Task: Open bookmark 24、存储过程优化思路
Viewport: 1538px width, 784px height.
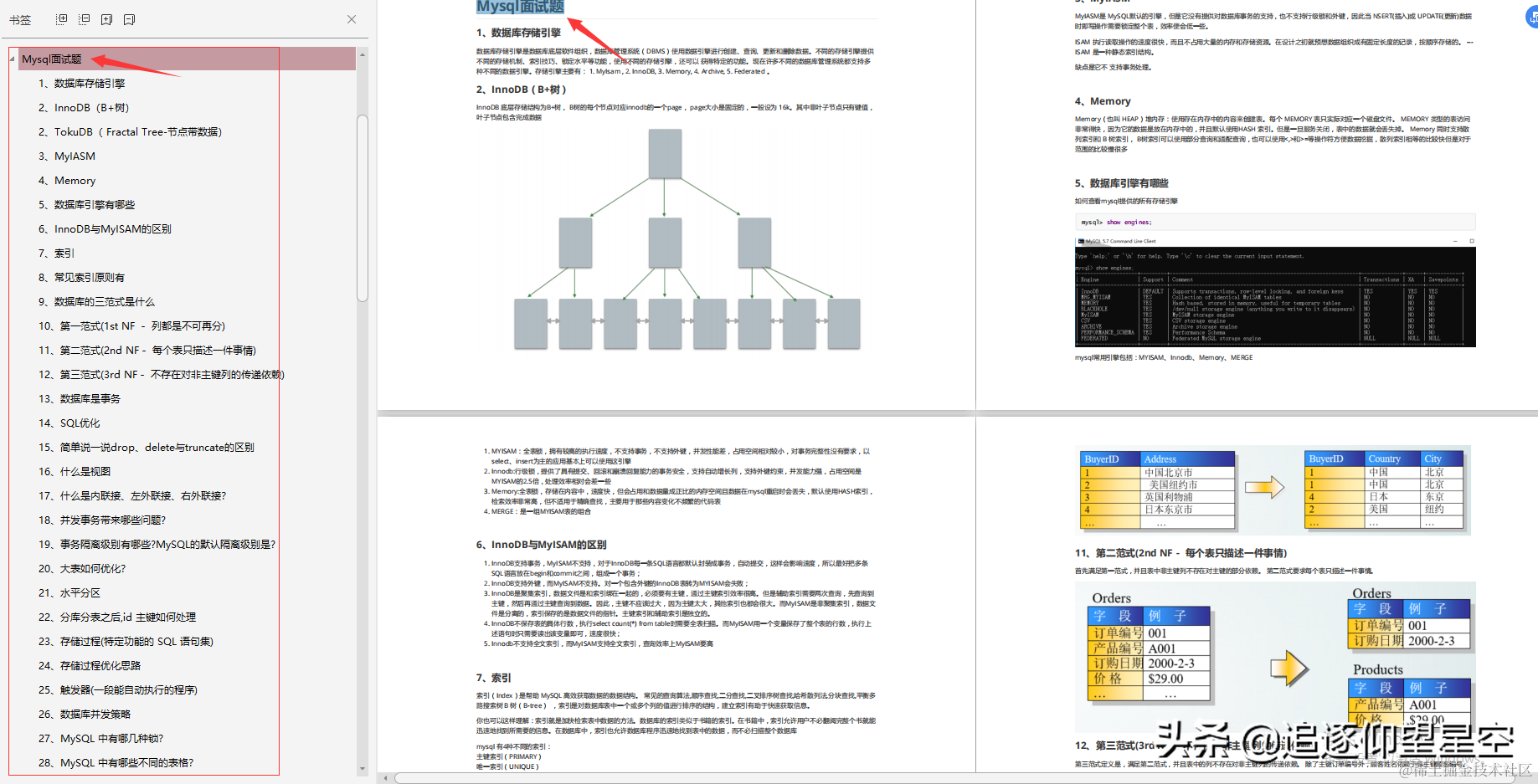Action: click(90, 665)
